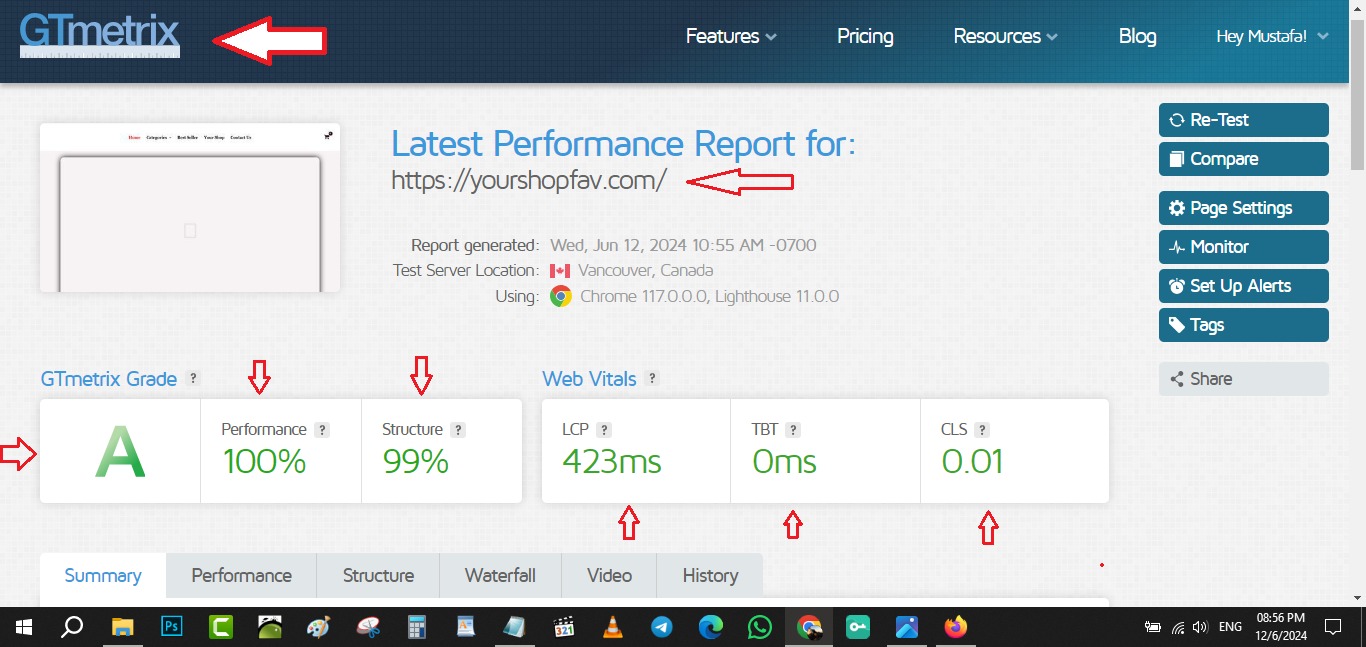Expand the Resources dropdown menu
This screenshot has width=1366, height=647.
(x=1005, y=37)
